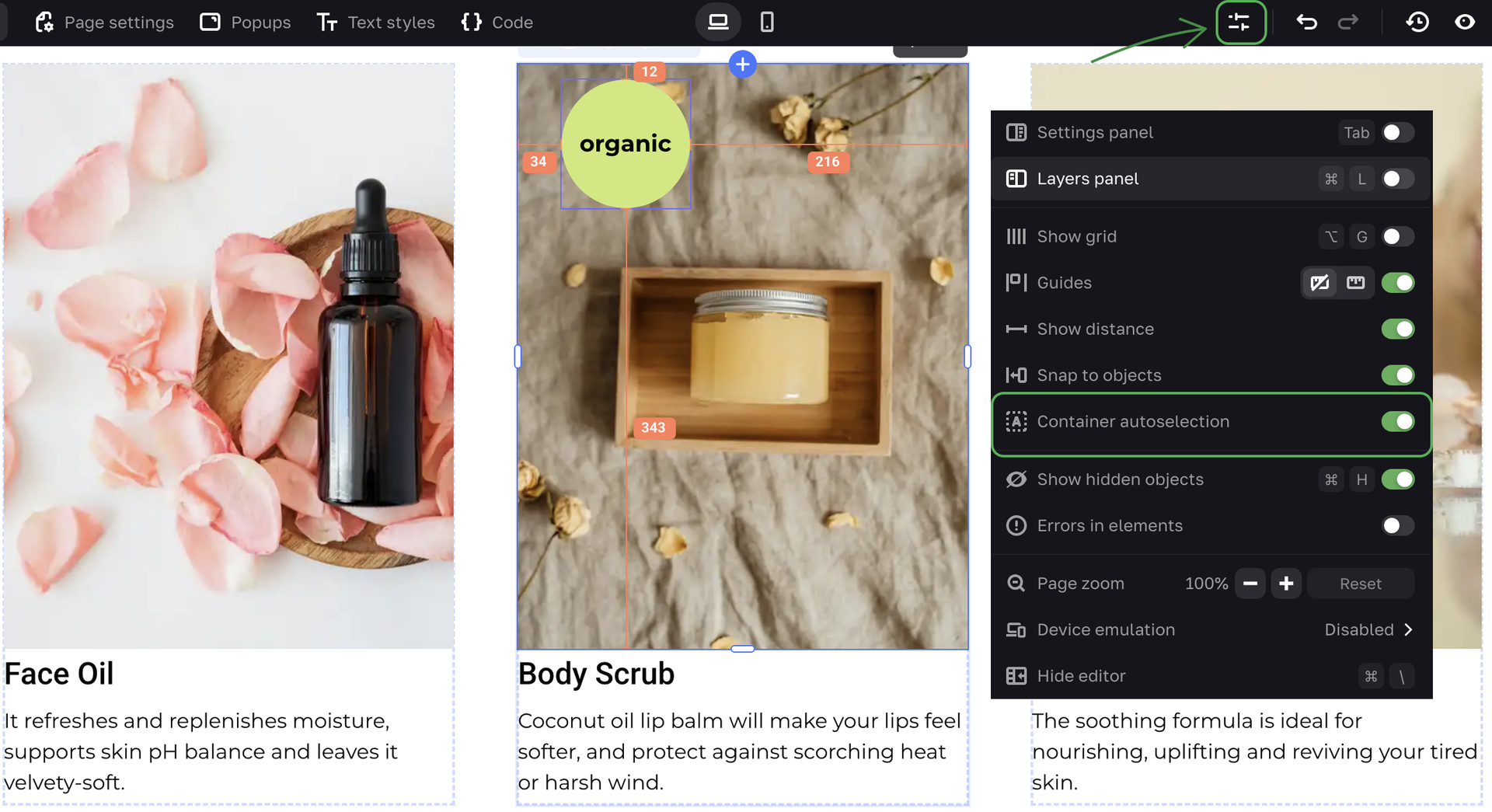
Task: Open preview with the eye icon
Action: pos(1465,23)
